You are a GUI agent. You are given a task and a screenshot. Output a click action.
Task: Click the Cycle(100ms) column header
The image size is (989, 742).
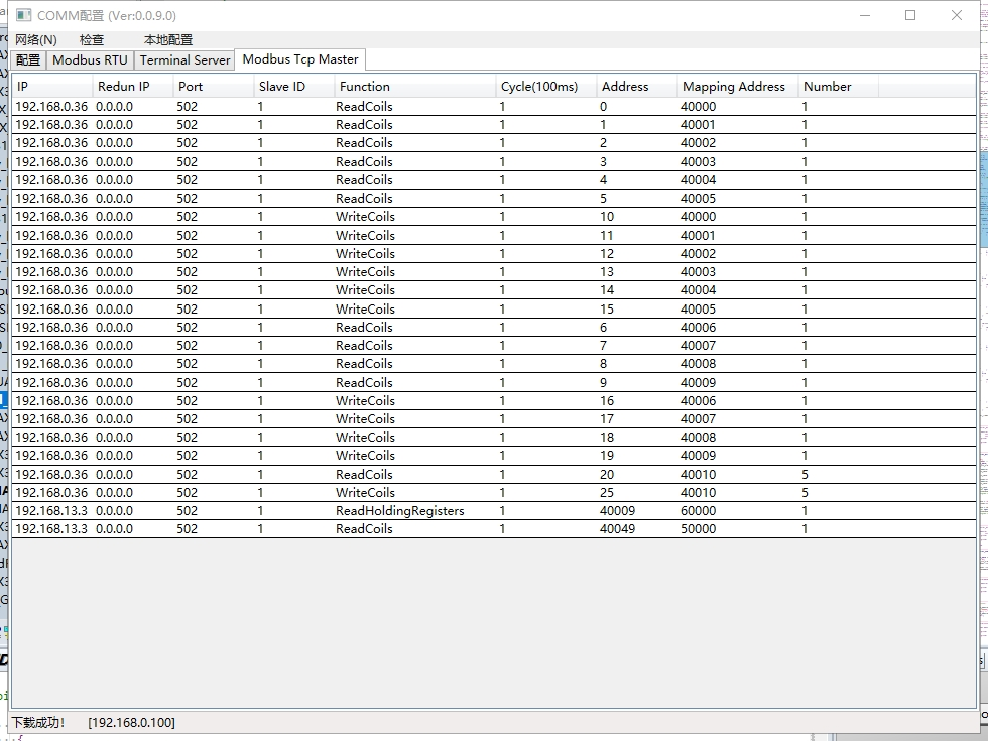546,87
